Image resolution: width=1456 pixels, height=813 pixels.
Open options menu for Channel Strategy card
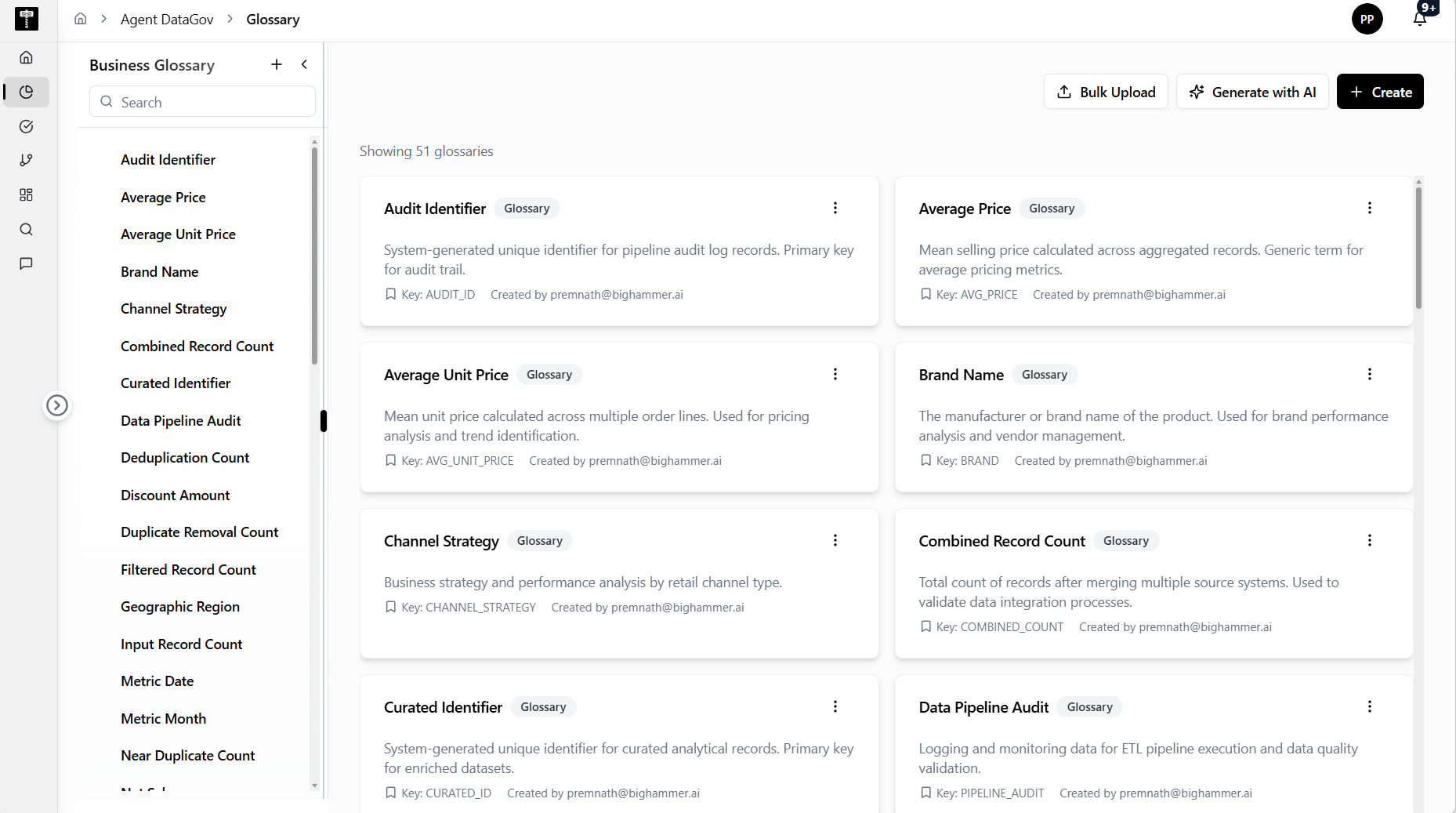pos(835,540)
